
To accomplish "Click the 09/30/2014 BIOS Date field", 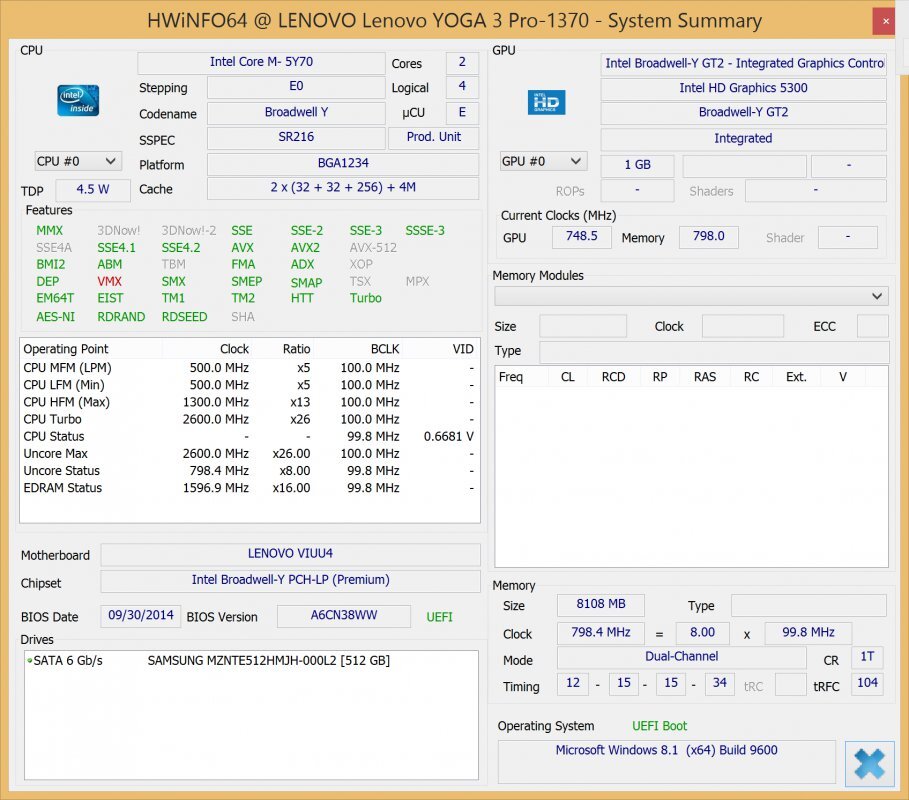I will tap(140, 616).
